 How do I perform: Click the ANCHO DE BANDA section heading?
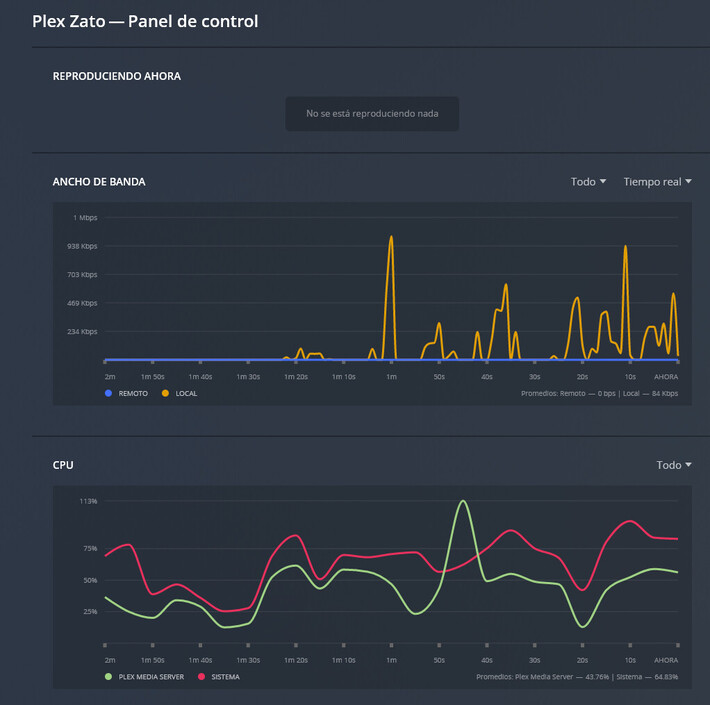pyautogui.click(x=99, y=182)
